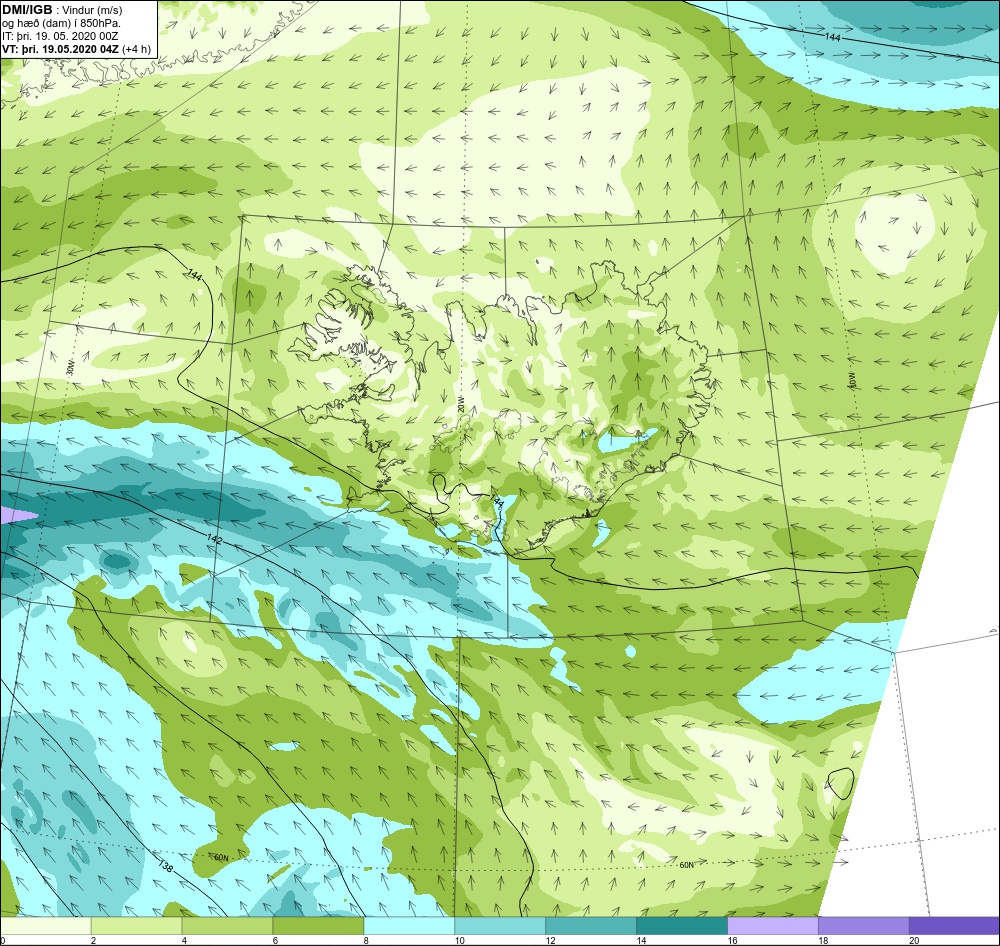
Task: Click the 14–16 m/s dark teal legend swatch
Action: [682, 925]
